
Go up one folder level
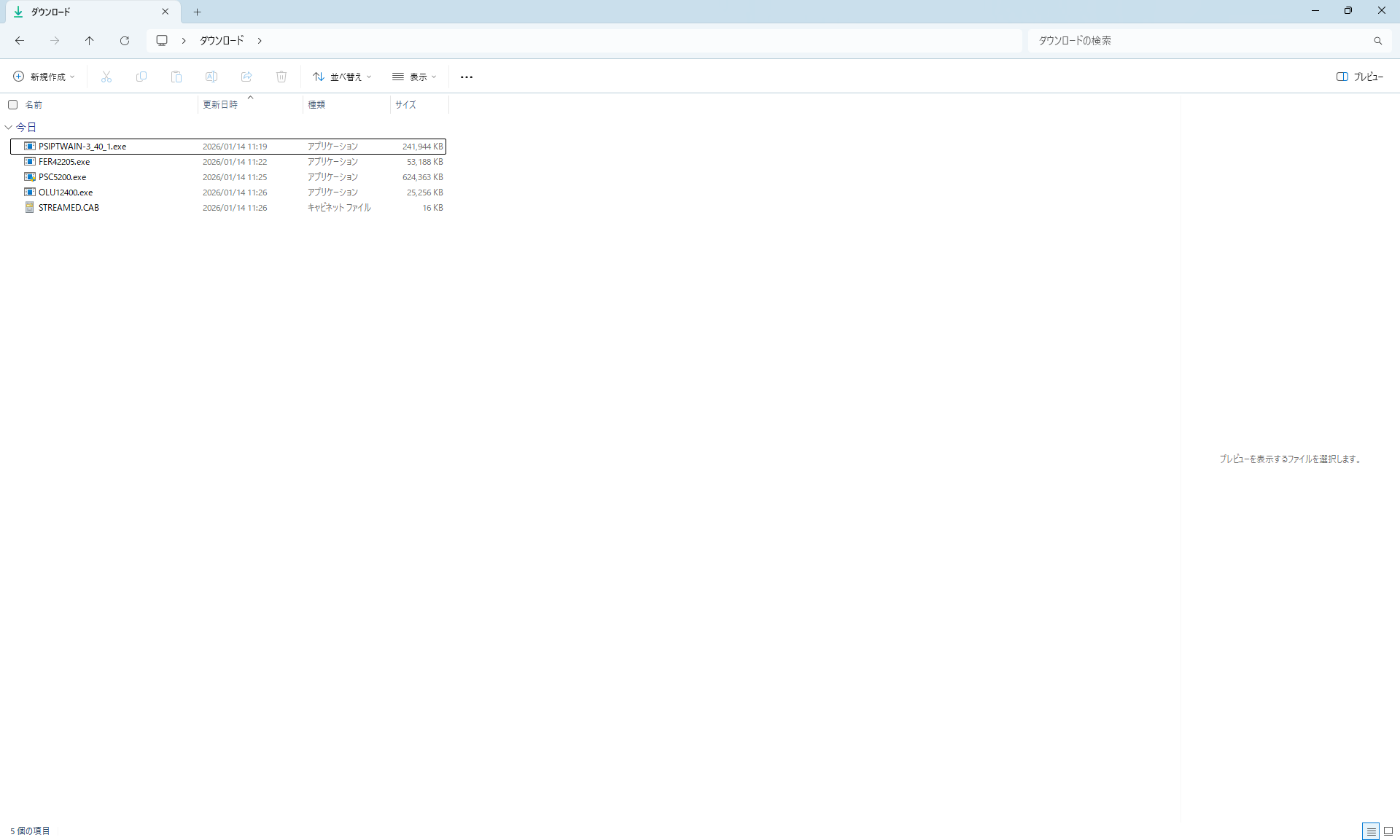tap(90, 41)
